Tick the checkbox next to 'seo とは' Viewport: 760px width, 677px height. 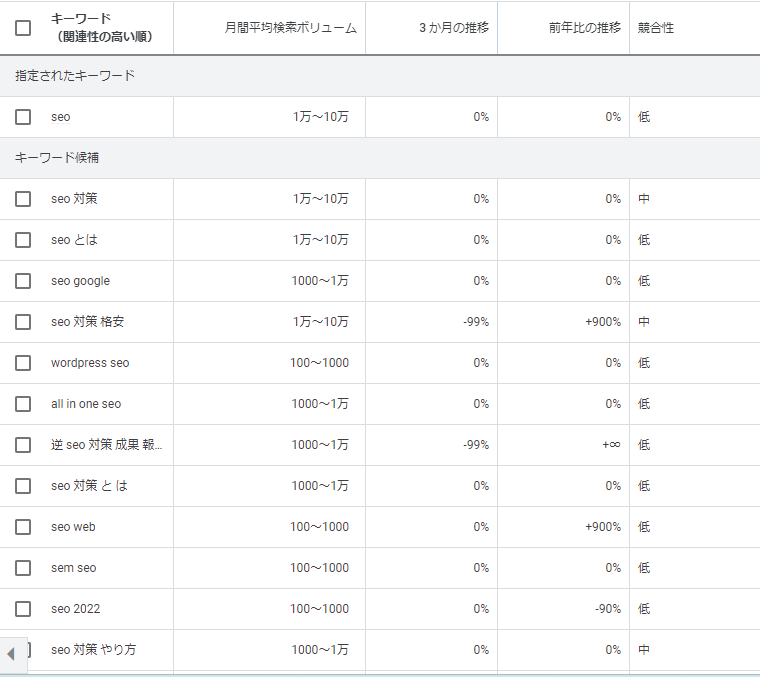[x=23, y=240]
